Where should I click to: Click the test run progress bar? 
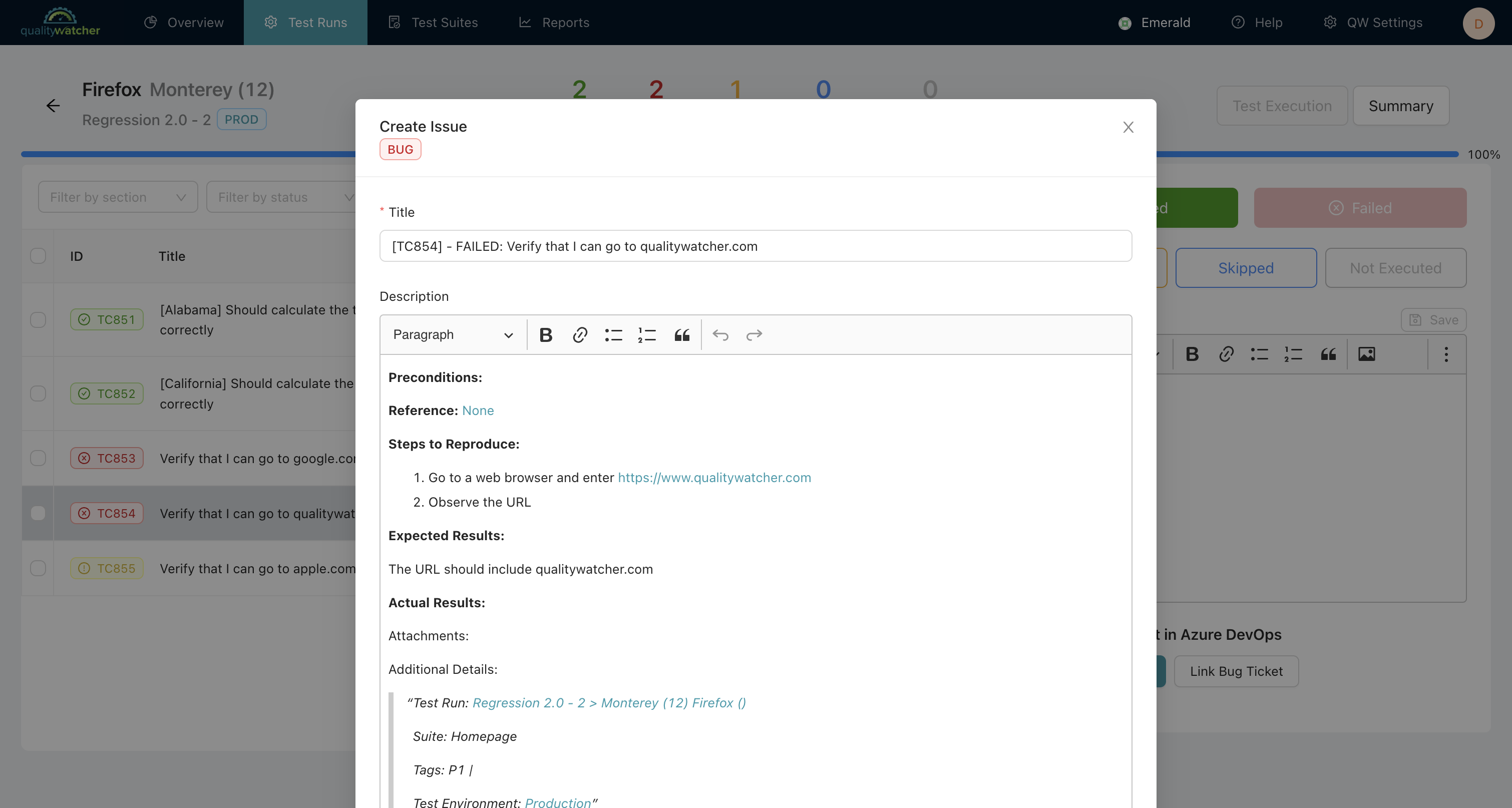[739, 154]
